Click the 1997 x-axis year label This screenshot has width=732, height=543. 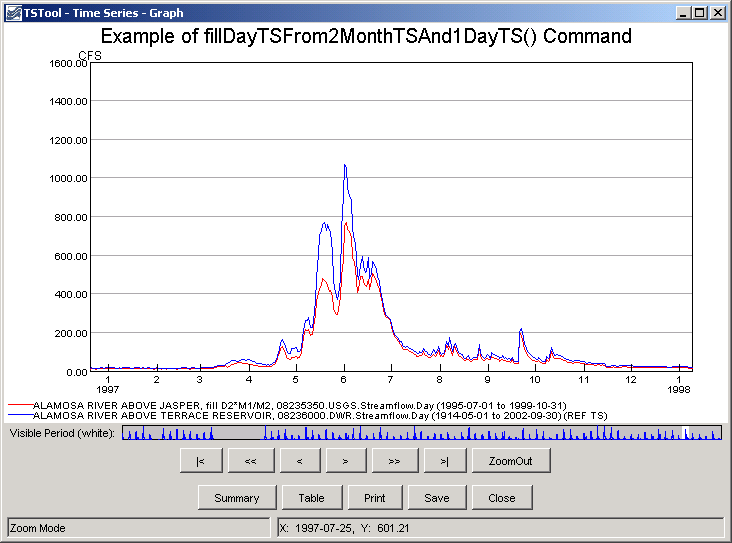pyautogui.click(x=107, y=389)
